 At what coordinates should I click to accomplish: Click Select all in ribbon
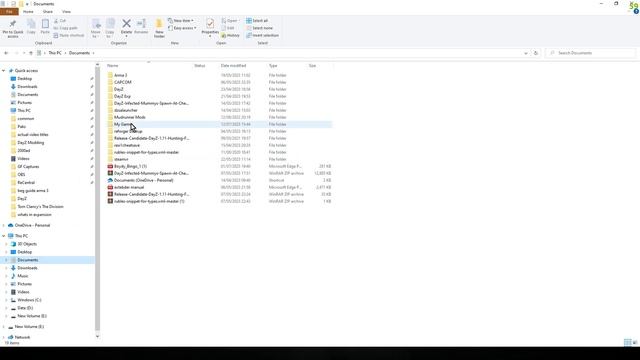tap(257, 21)
